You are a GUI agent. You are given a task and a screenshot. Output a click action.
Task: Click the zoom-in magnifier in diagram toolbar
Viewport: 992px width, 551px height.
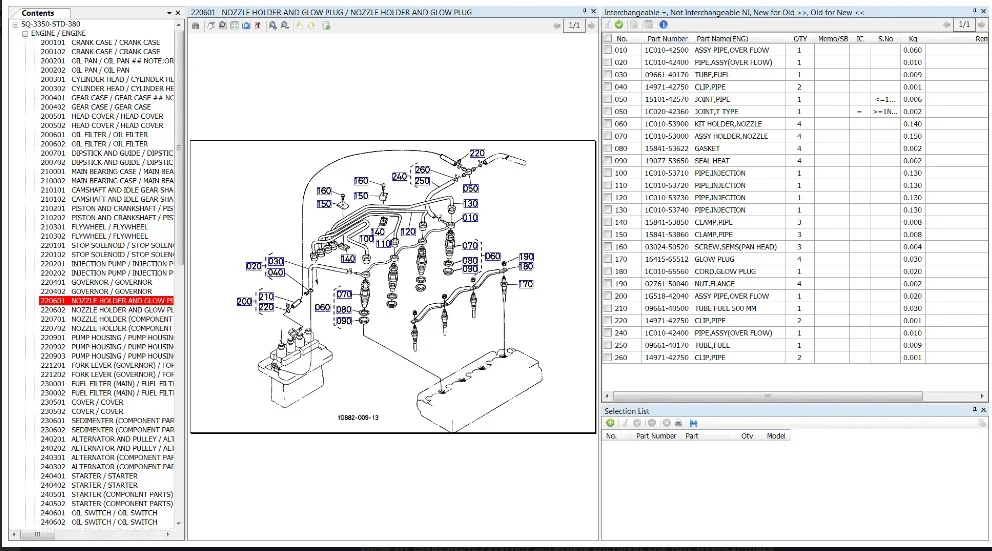(273, 26)
